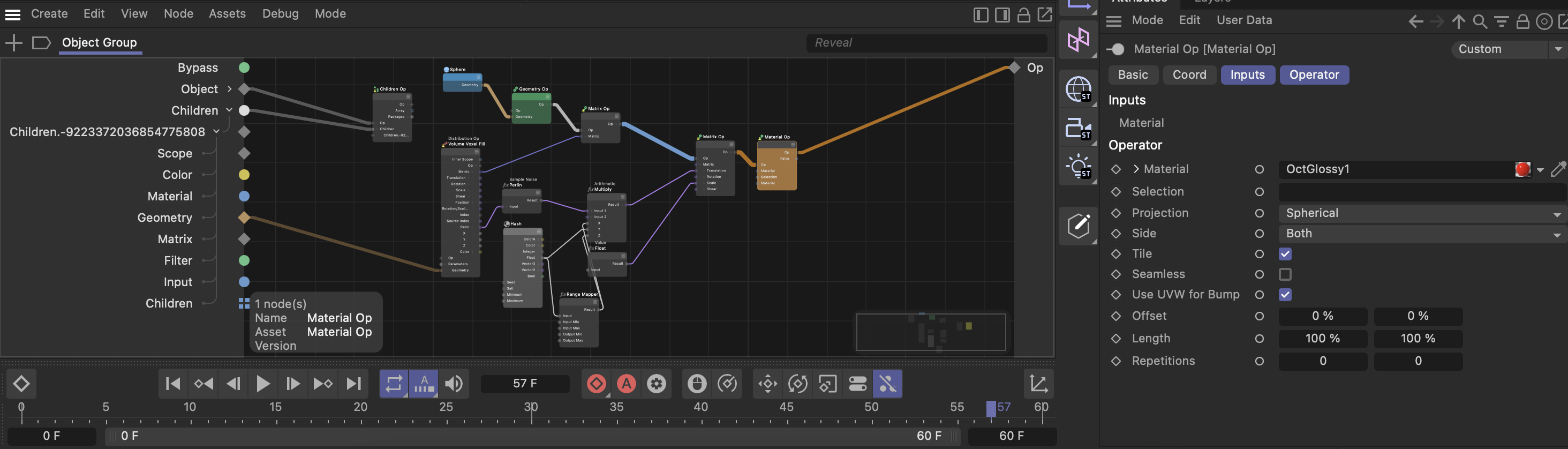Click the node editor lock icon
Screen dimensions: 1568x449
(x=1023, y=14)
